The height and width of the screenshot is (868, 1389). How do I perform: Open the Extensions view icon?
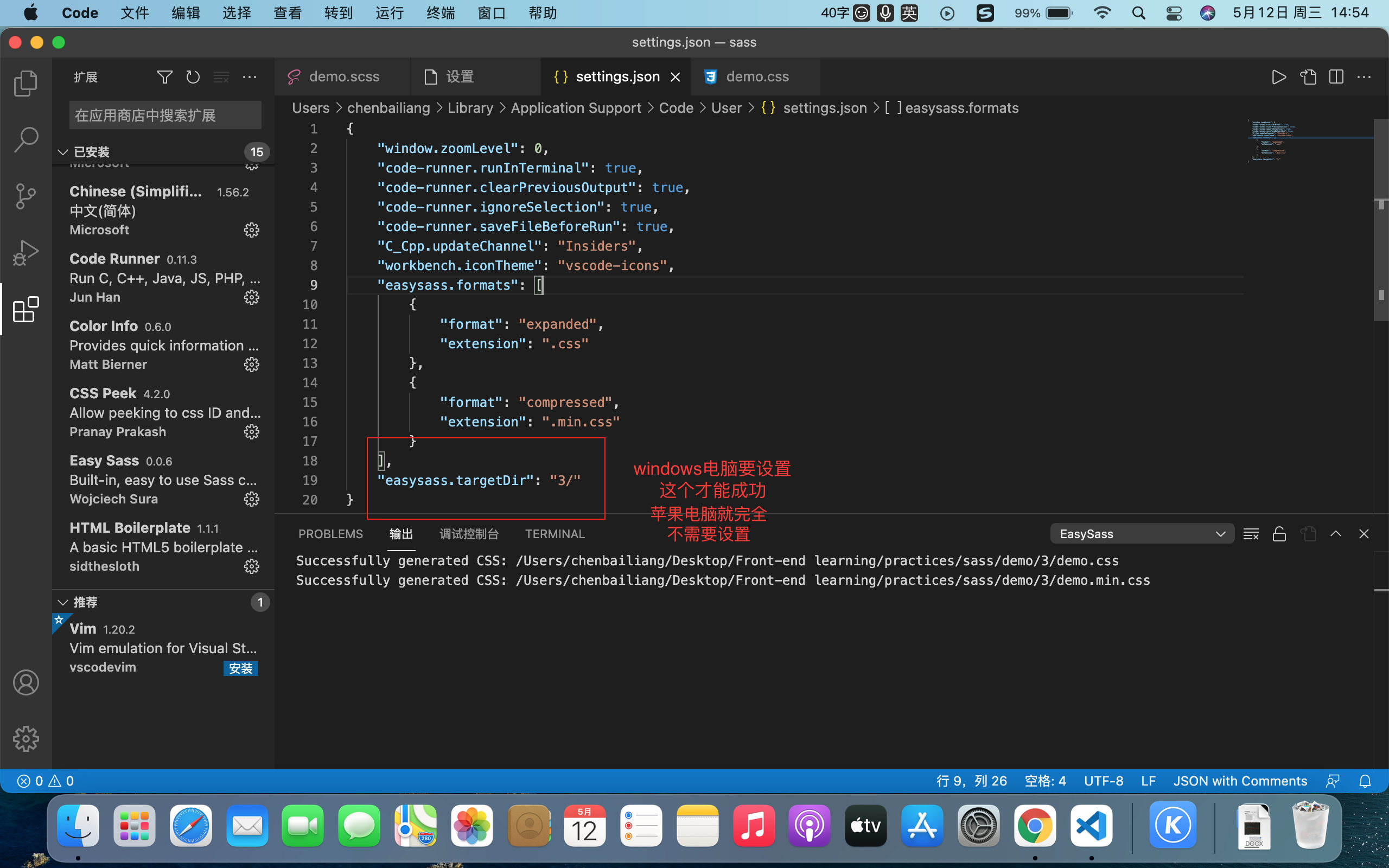26,309
